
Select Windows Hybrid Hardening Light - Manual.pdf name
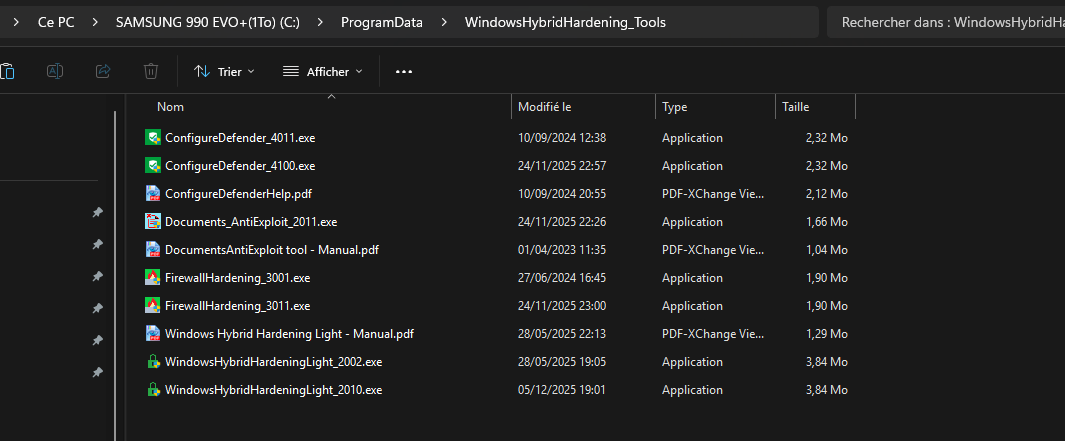pyautogui.click(x=289, y=334)
